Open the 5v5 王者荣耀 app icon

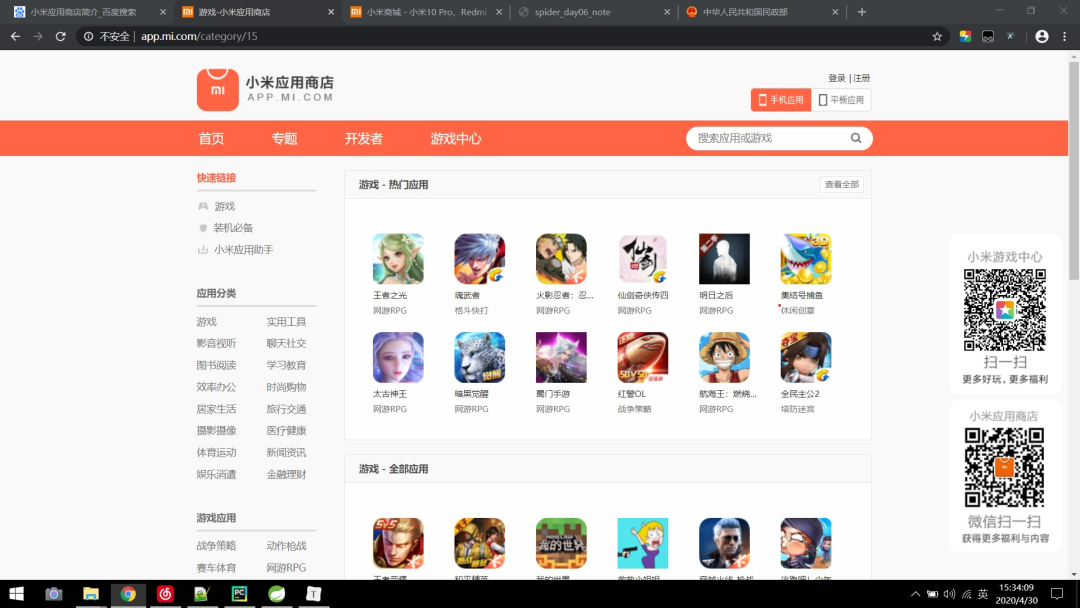[398, 543]
